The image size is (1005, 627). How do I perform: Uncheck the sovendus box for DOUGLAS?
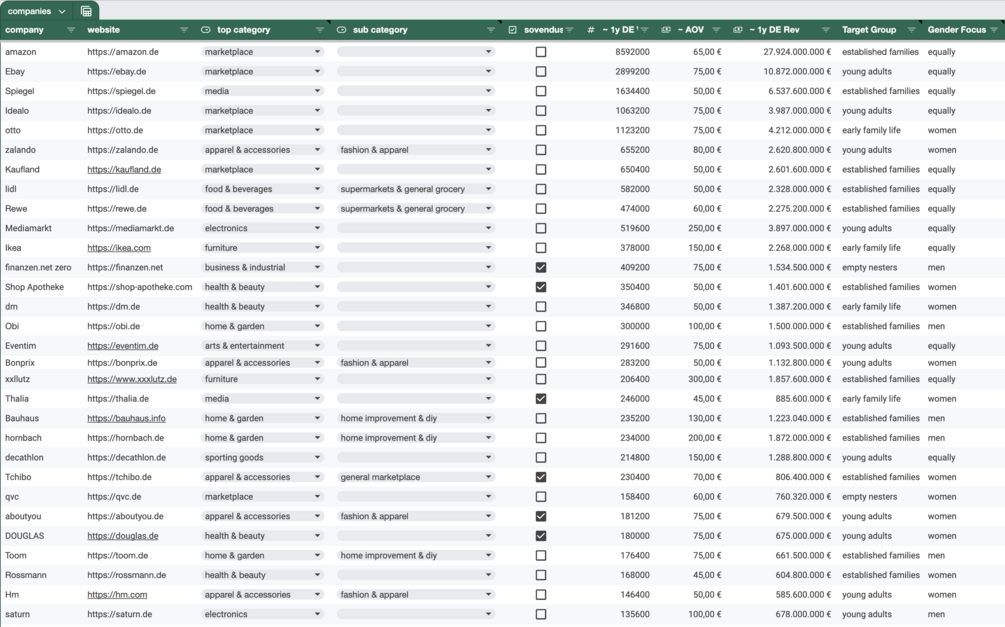pyautogui.click(x=541, y=536)
